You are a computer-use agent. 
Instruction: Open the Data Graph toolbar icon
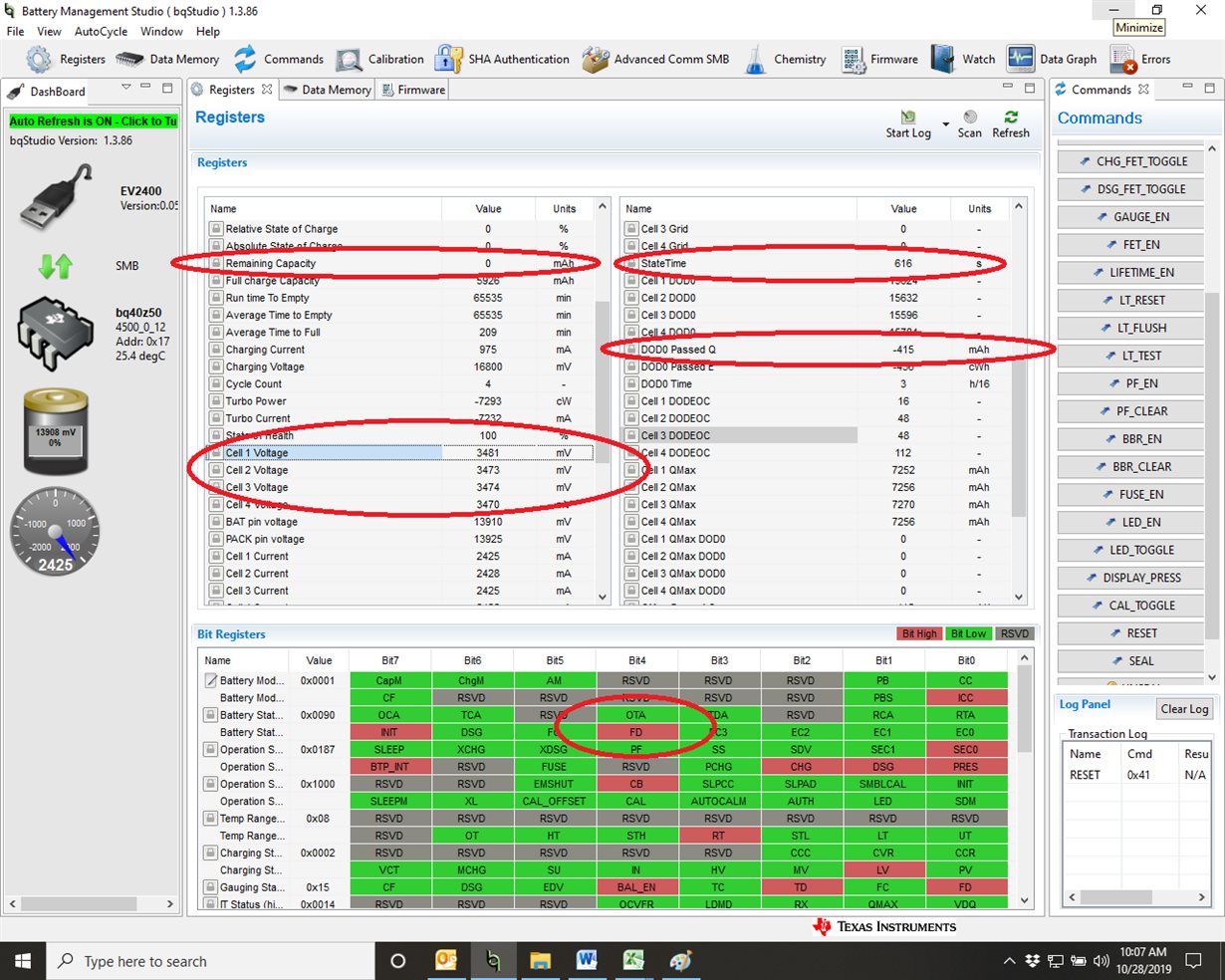(x=1020, y=59)
